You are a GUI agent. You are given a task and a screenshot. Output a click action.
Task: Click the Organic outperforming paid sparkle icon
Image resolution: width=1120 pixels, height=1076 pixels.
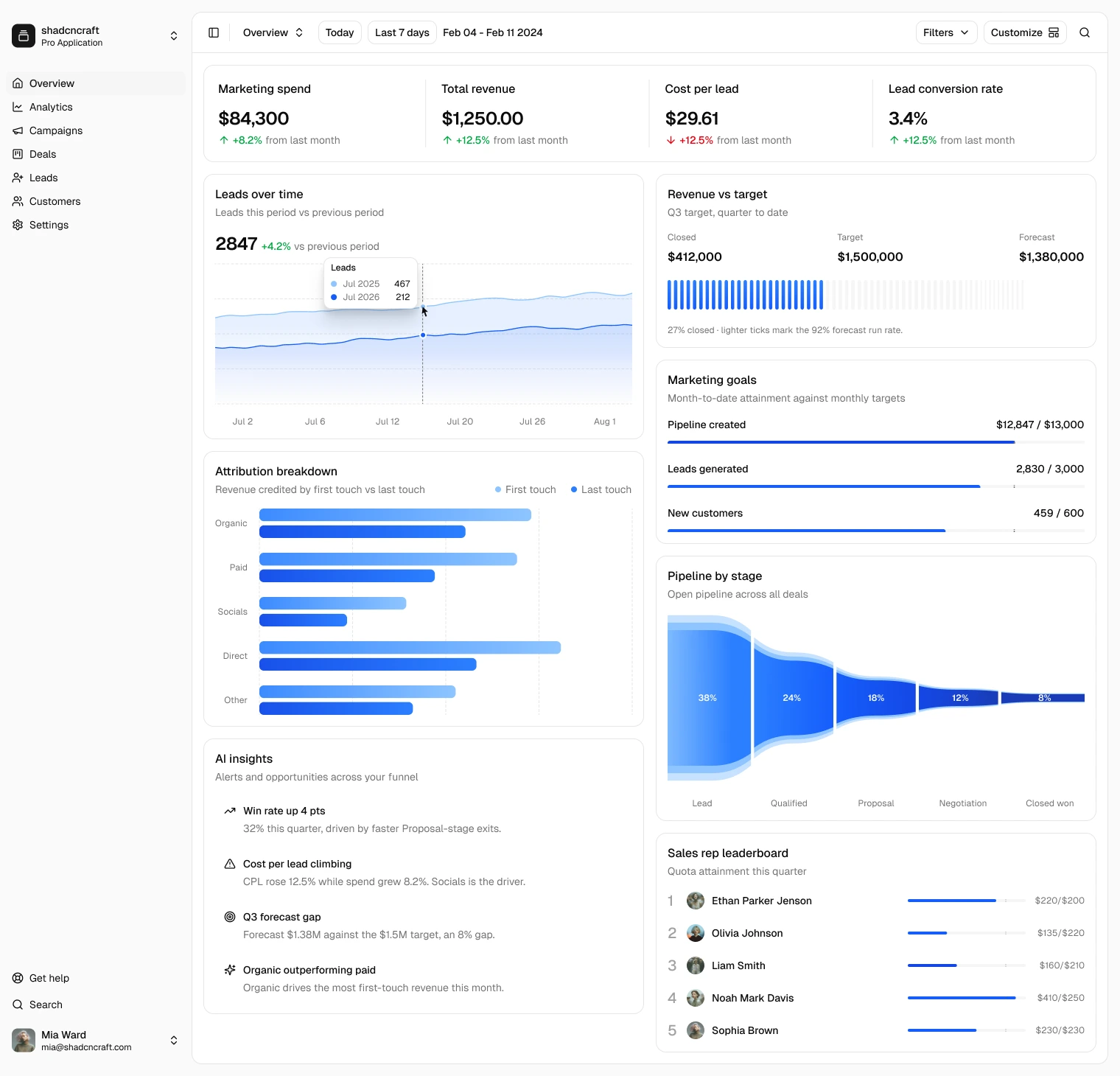[x=230, y=970]
